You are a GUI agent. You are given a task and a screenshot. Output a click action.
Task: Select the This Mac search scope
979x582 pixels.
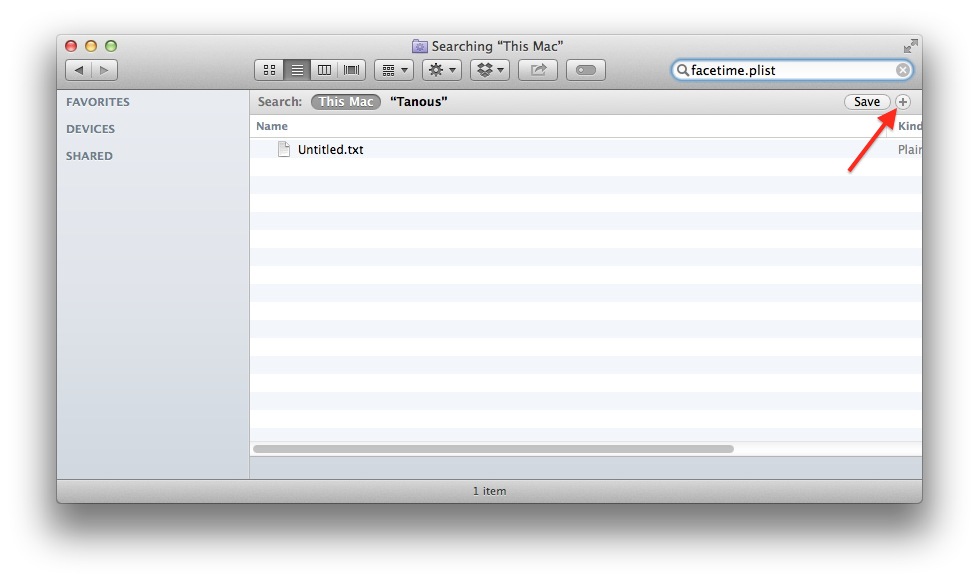(x=346, y=102)
